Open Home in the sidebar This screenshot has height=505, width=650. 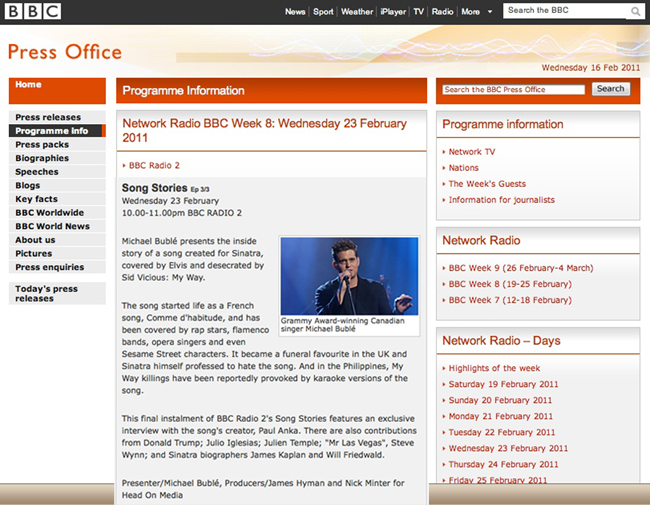click(57, 90)
